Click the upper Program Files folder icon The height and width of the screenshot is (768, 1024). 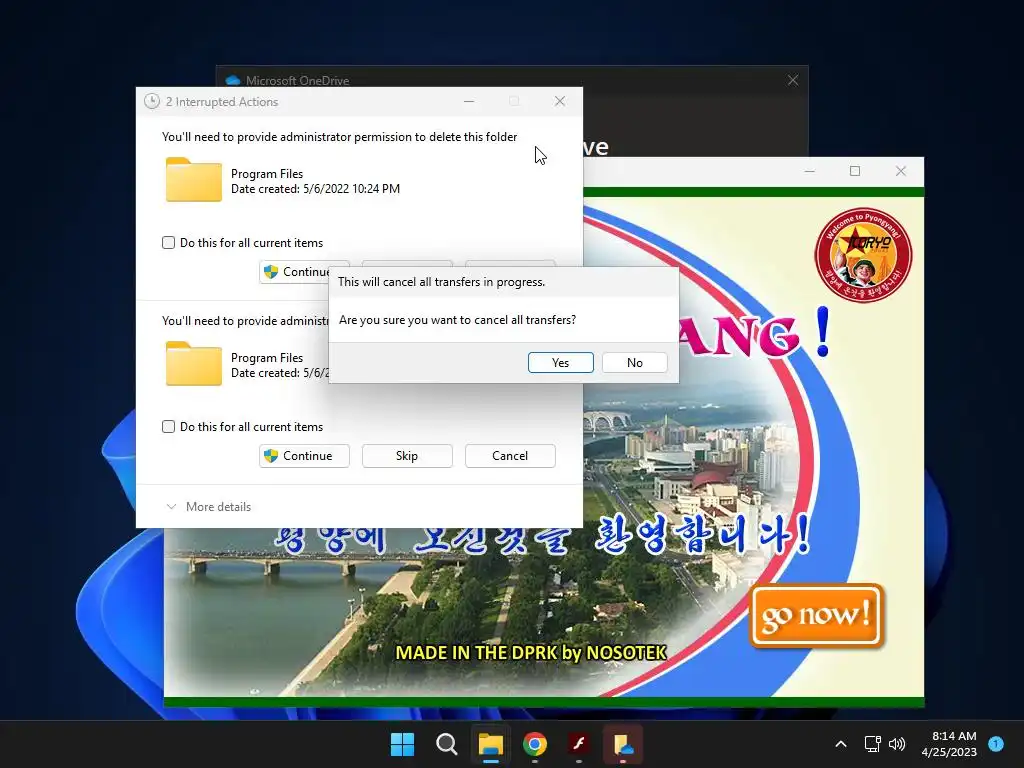click(x=193, y=180)
